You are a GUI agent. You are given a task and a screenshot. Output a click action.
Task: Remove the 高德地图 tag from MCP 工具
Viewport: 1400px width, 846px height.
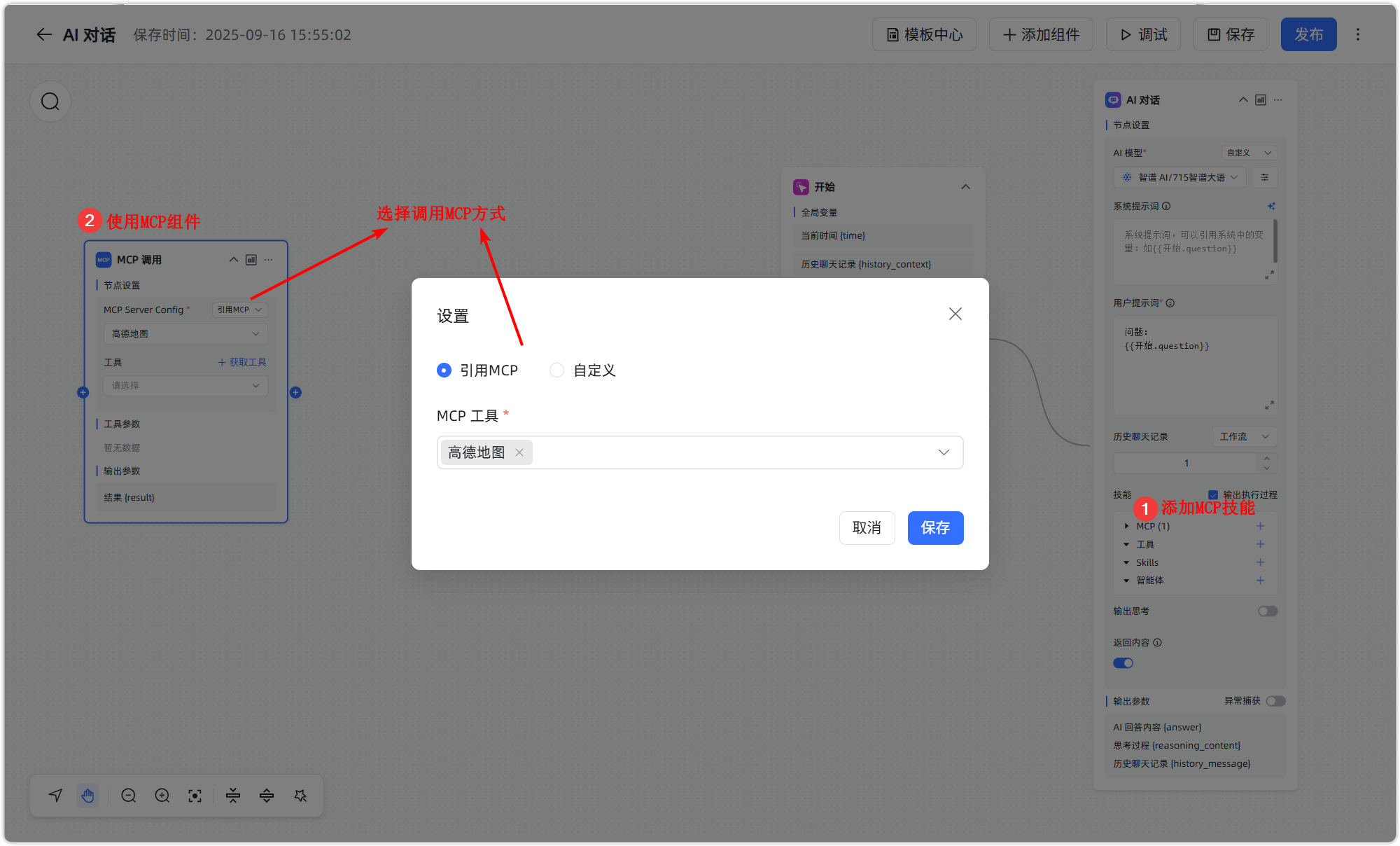[519, 452]
